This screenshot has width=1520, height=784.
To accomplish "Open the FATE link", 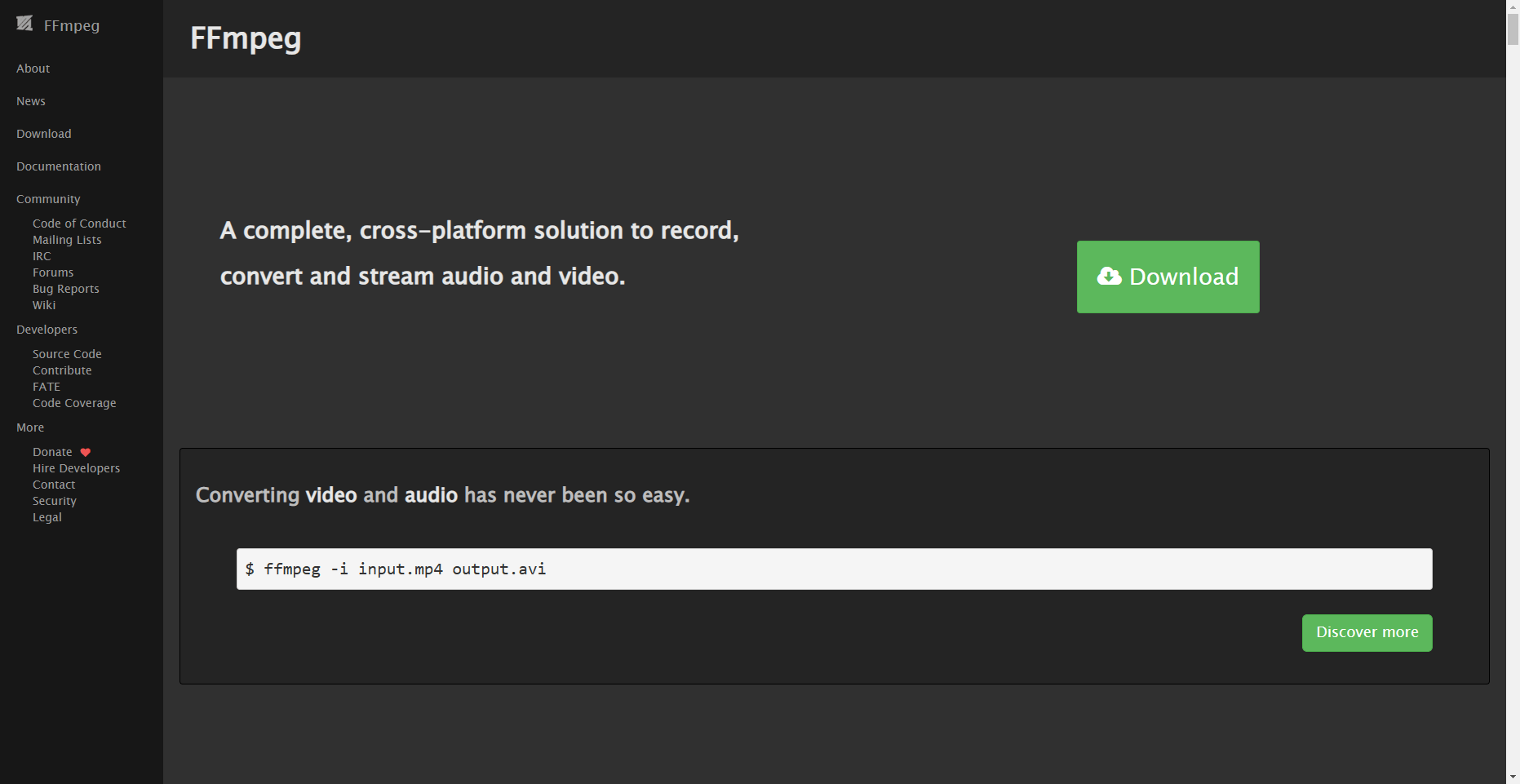I will point(47,387).
